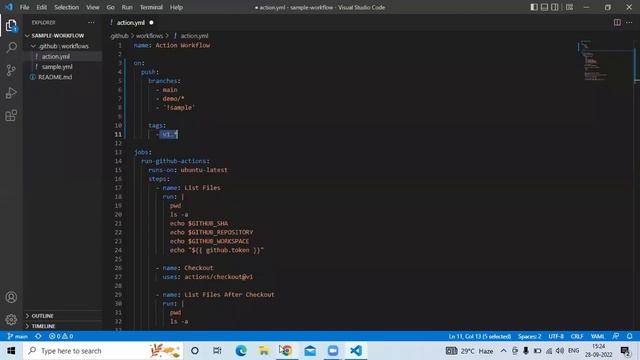640x360 pixels.
Task: Click the minimap code overview
Action: 605,61
